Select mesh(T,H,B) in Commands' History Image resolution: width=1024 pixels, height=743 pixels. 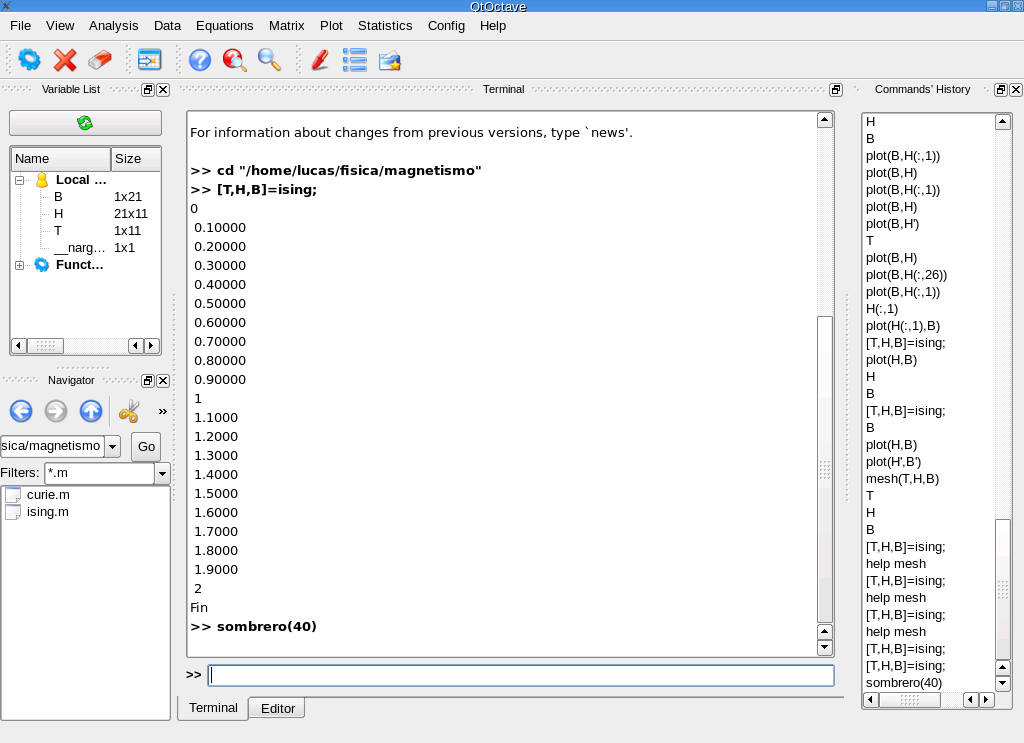(x=903, y=479)
